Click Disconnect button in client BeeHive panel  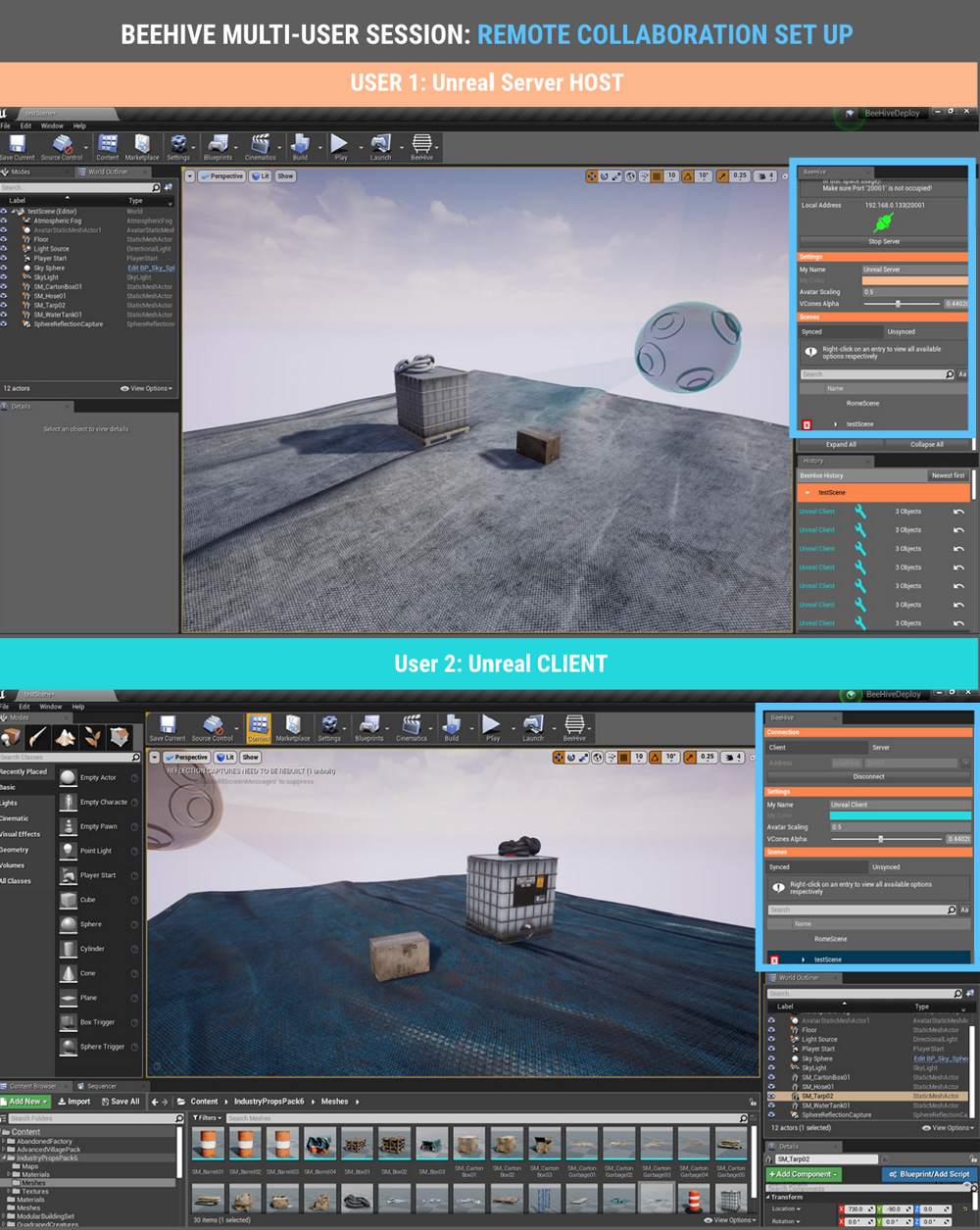(x=868, y=776)
